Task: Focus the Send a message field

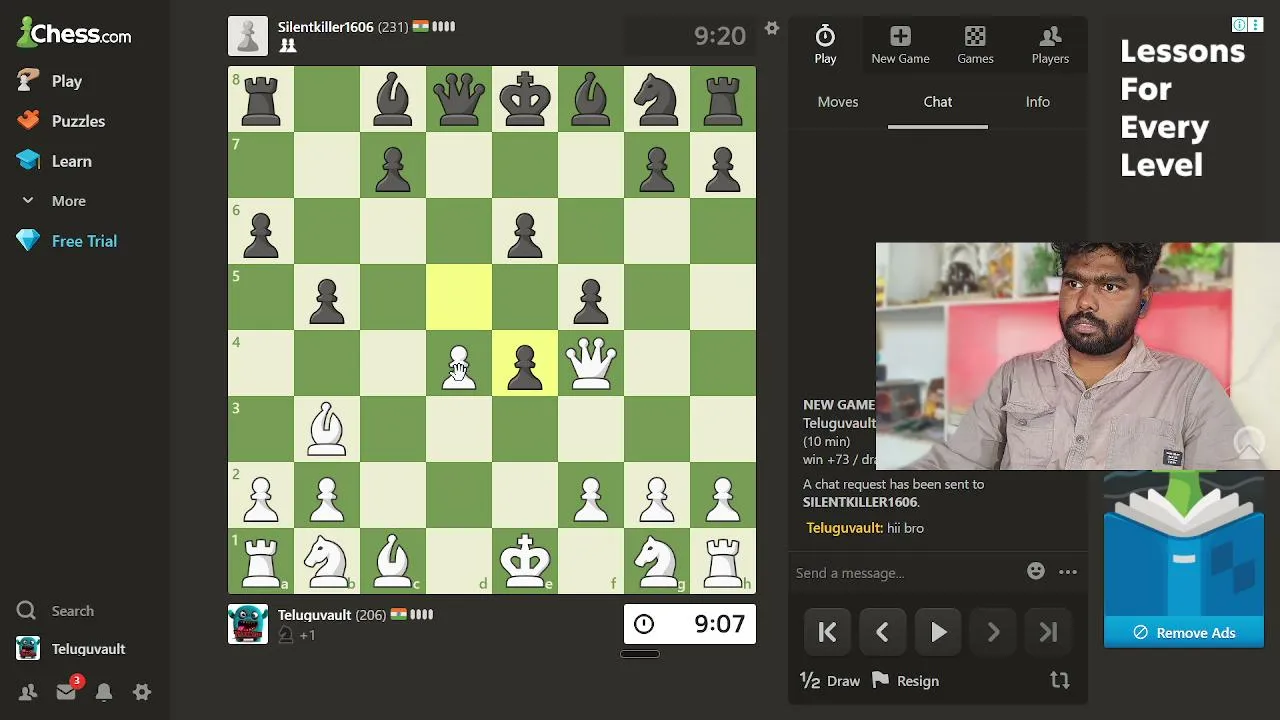Action: [x=905, y=573]
